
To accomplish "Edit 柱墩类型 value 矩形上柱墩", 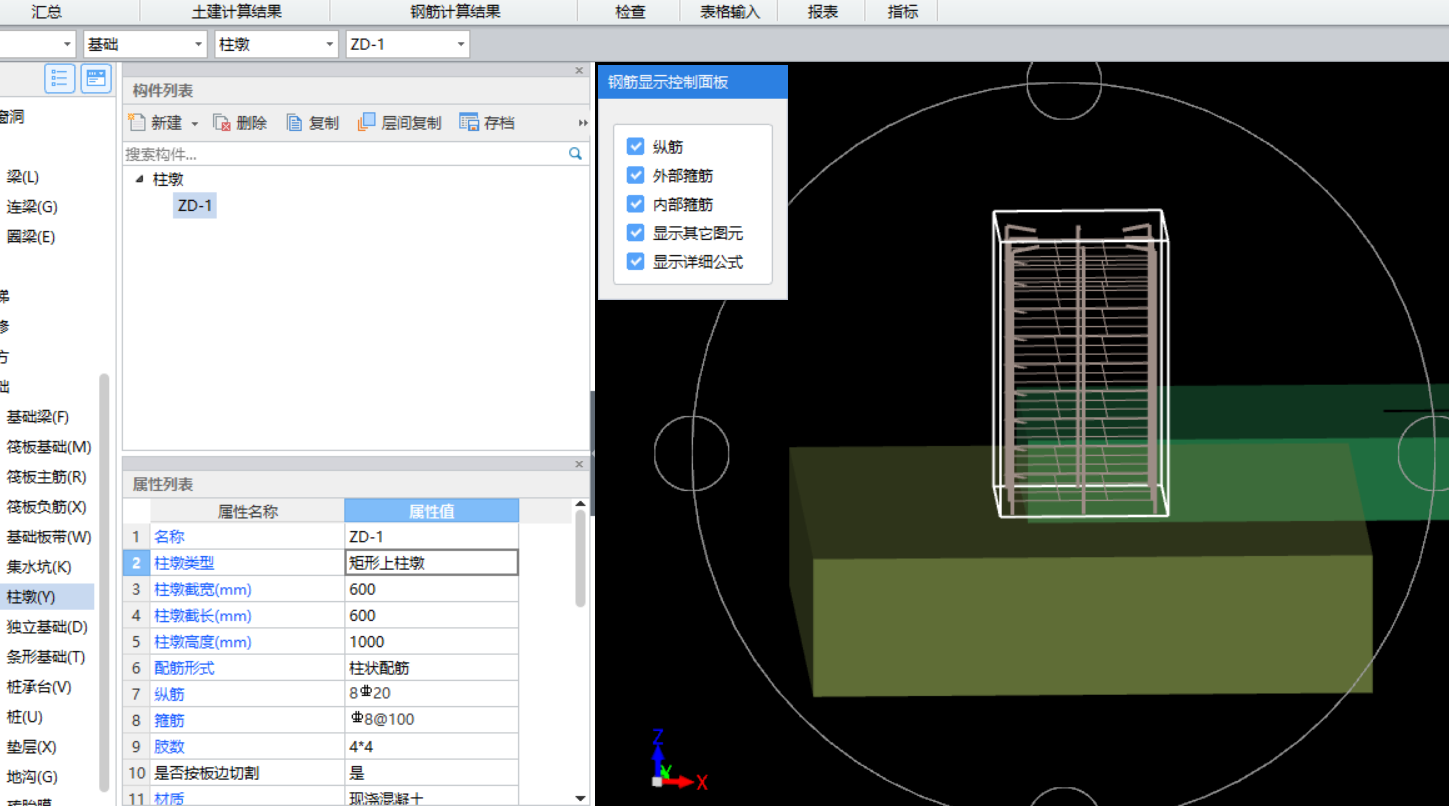I will [x=432, y=563].
